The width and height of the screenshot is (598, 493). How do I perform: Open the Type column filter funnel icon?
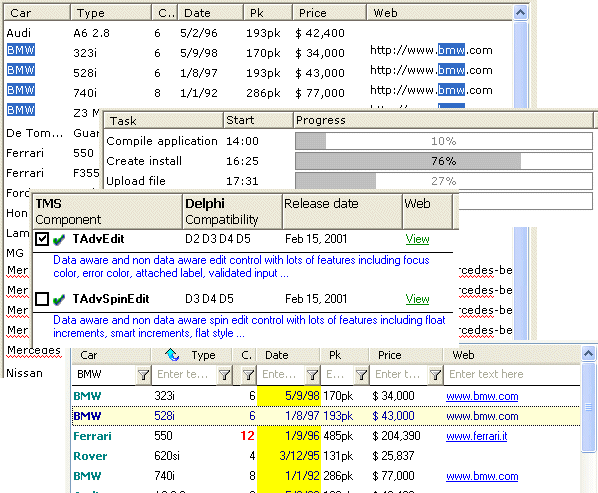click(x=224, y=375)
